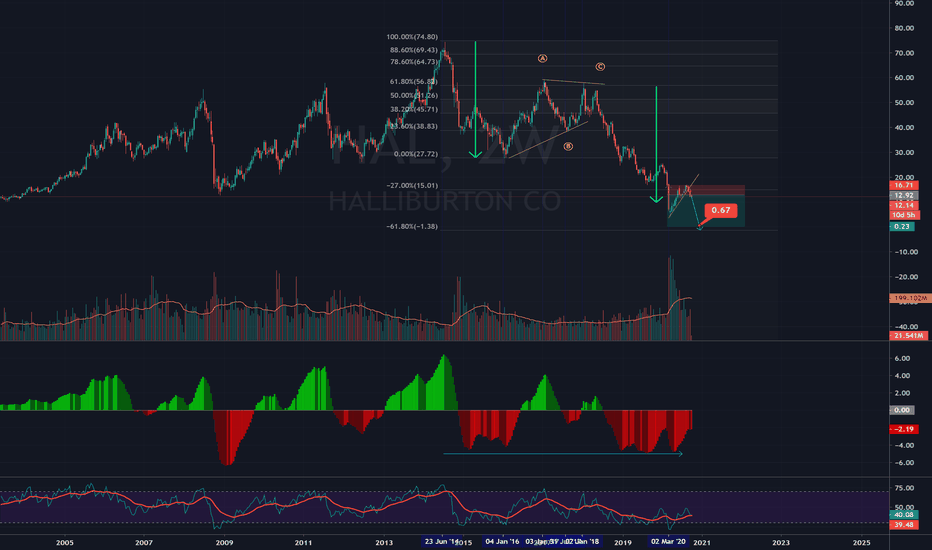Image resolution: width=932 pixels, height=550 pixels.
Task: Select the red 0.67 callout label
Action: [720, 210]
